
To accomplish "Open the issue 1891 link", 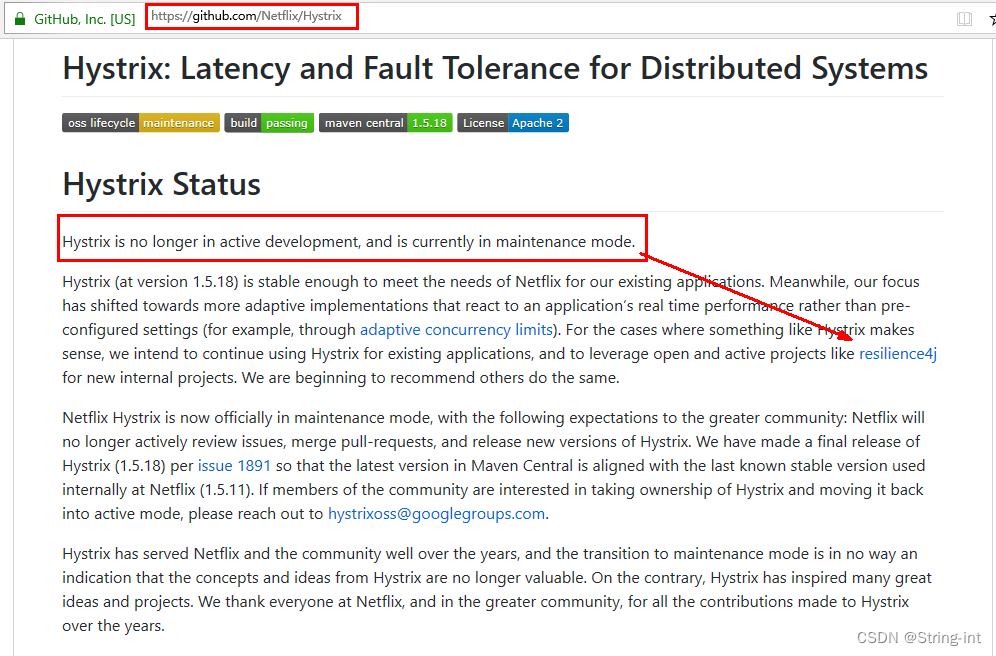I will tap(234, 465).
